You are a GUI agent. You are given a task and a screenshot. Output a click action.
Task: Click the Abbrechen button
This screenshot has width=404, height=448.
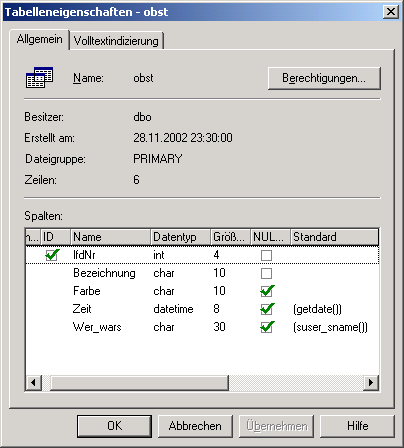point(195,426)
